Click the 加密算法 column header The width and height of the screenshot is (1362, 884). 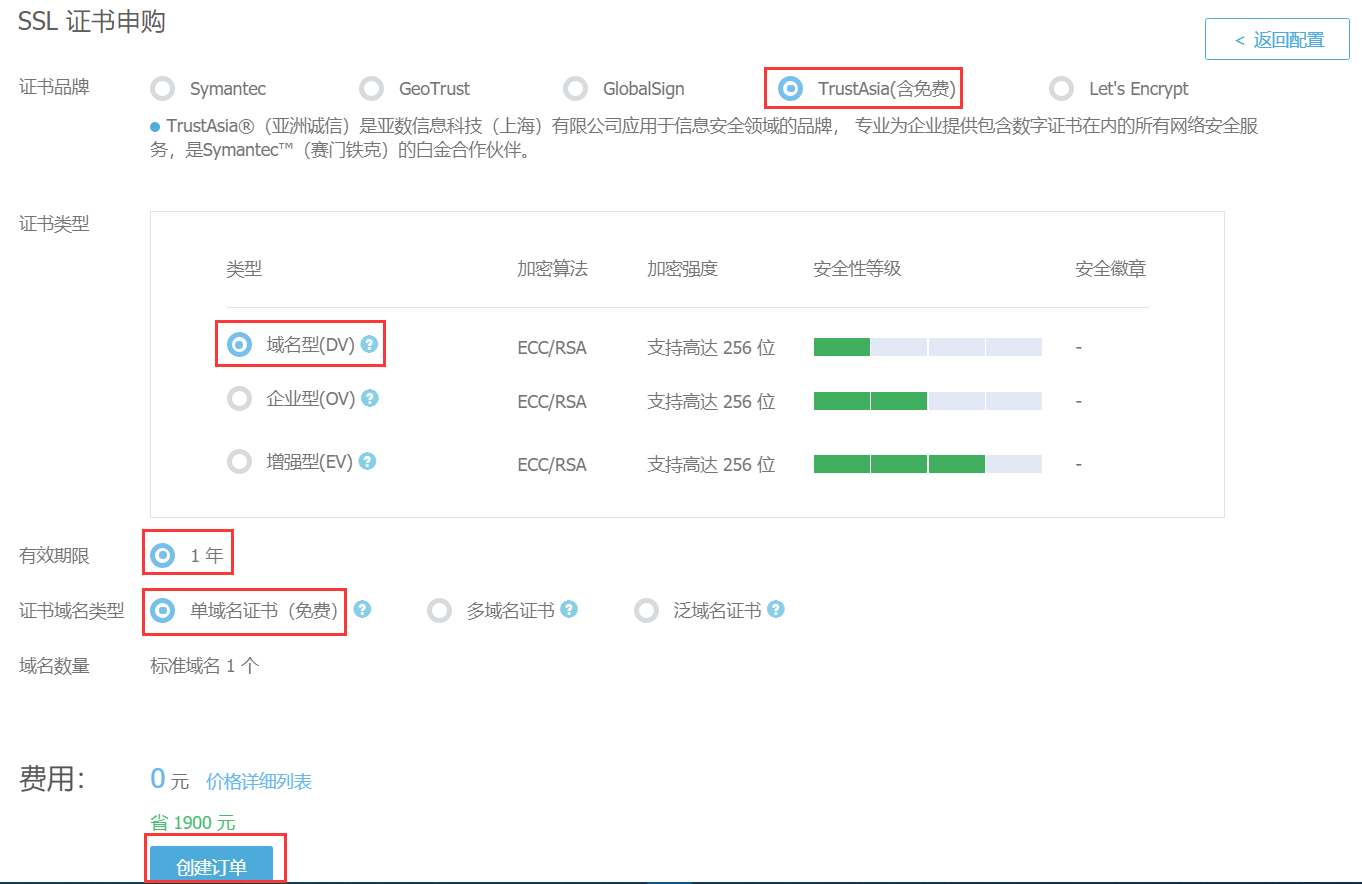(x=552, y=269)
